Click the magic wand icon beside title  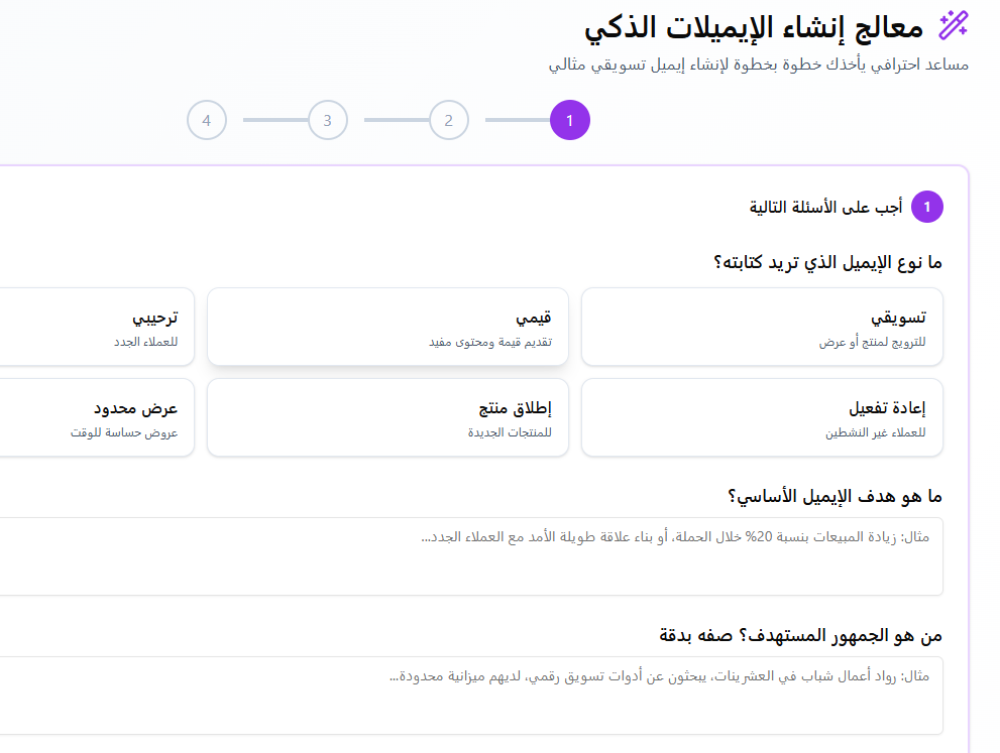point(953,26)
